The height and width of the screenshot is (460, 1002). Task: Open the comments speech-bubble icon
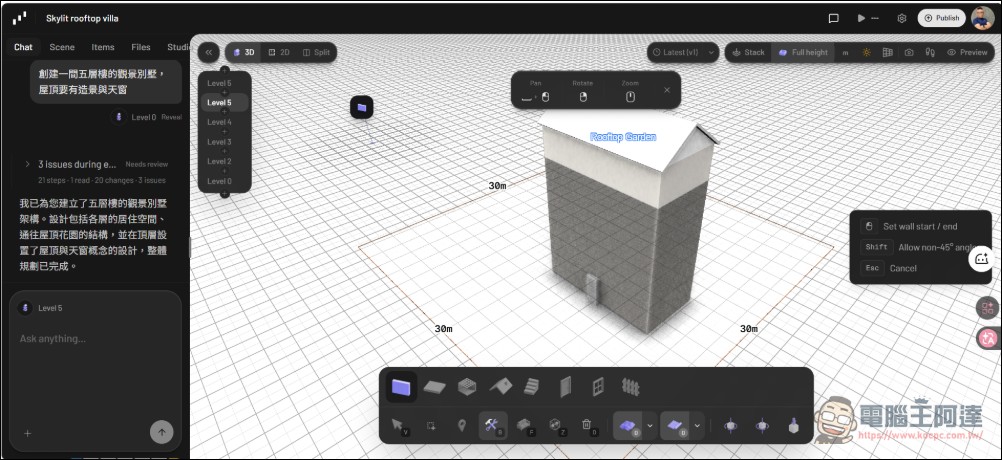(x=833, y=18)
